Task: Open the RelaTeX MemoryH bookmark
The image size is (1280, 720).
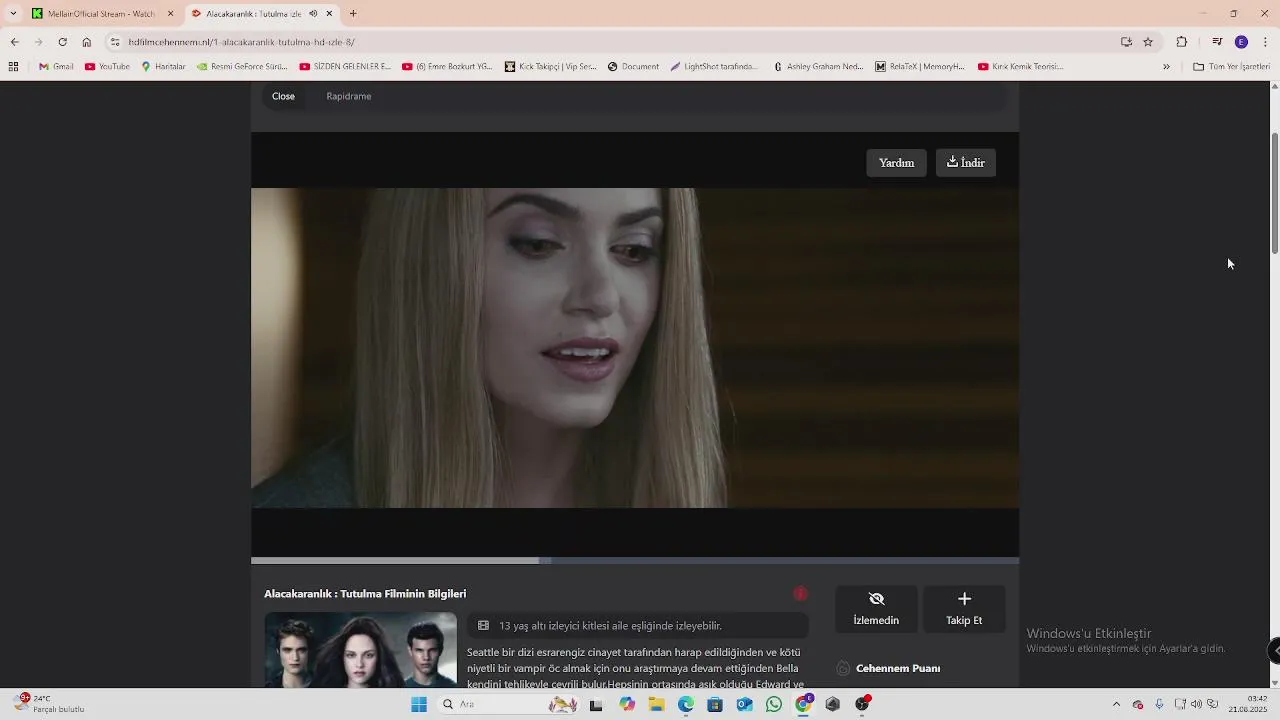Action: (x=920, y=67)
